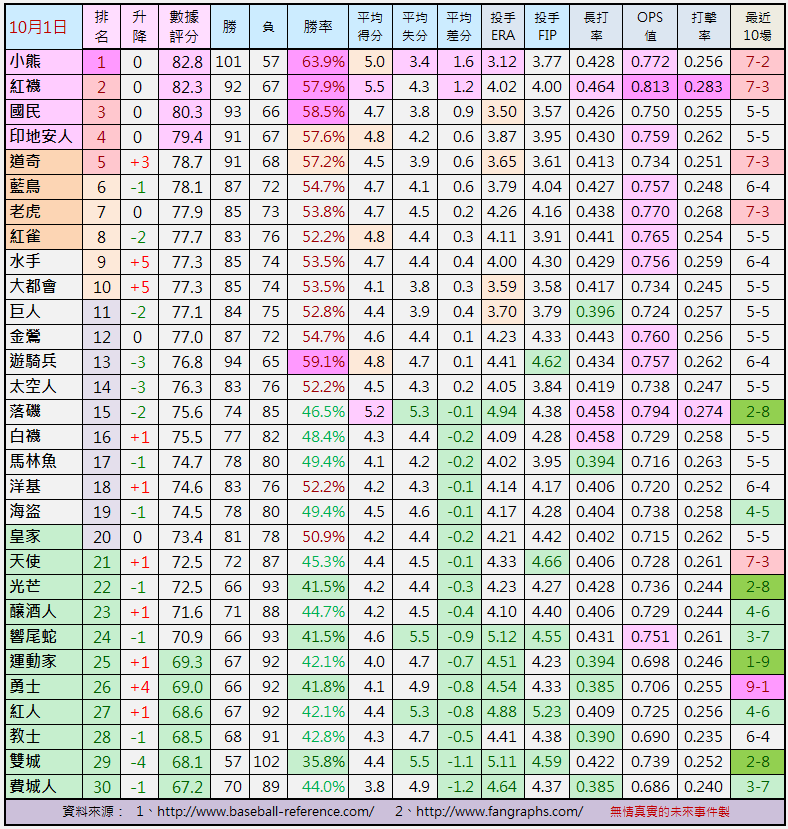The image size is (788, 829).
Task: Select the 教士 team name cell
Action: [x=44, y=738]
